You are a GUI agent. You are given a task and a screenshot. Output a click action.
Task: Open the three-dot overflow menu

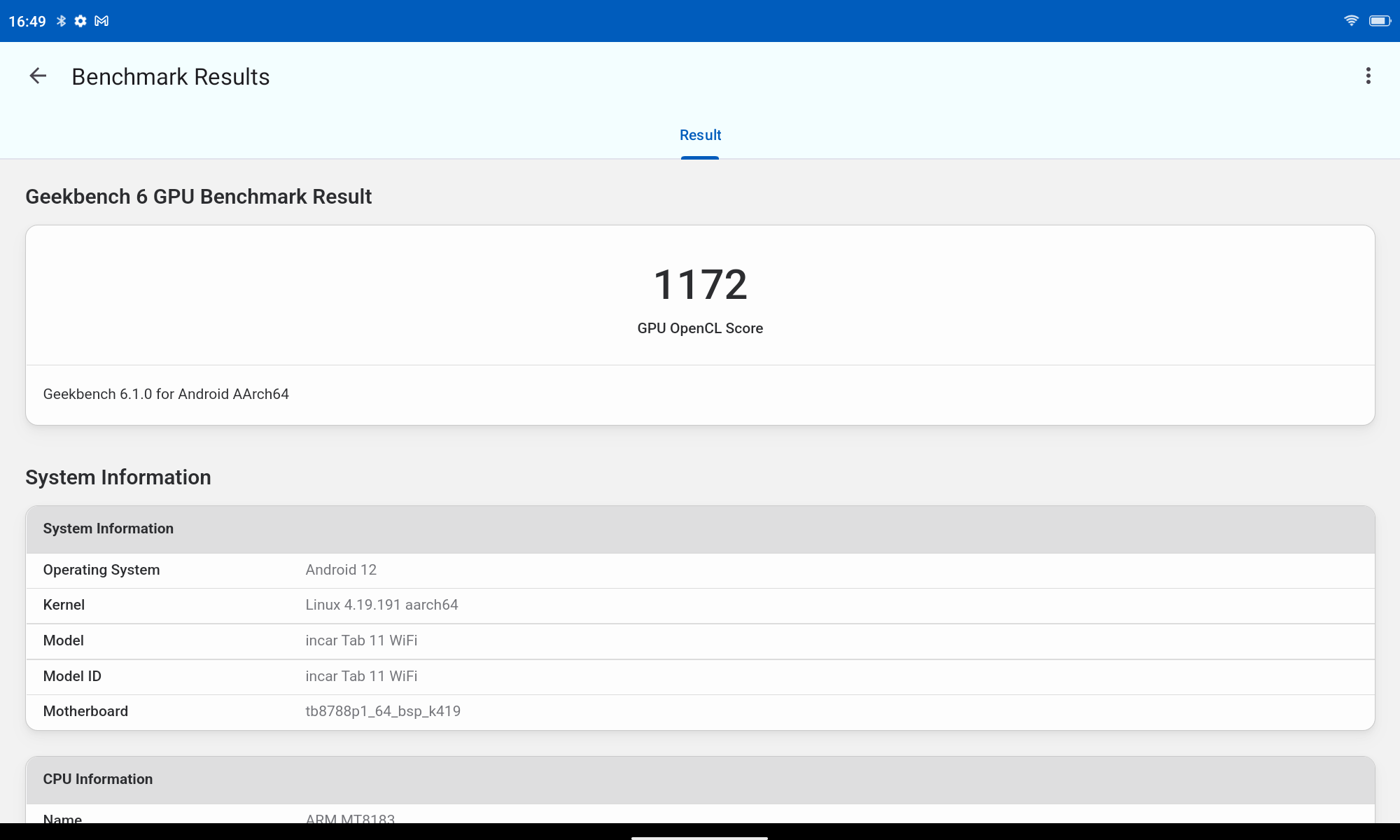(1368, 76)
